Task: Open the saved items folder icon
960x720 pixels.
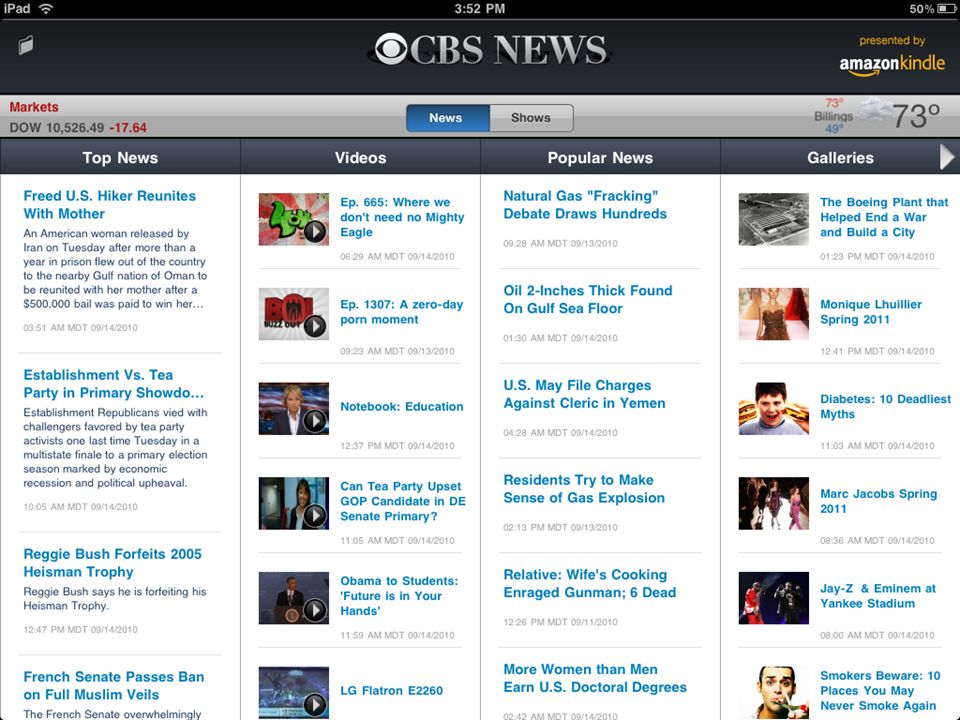Action: click(26, 45)
